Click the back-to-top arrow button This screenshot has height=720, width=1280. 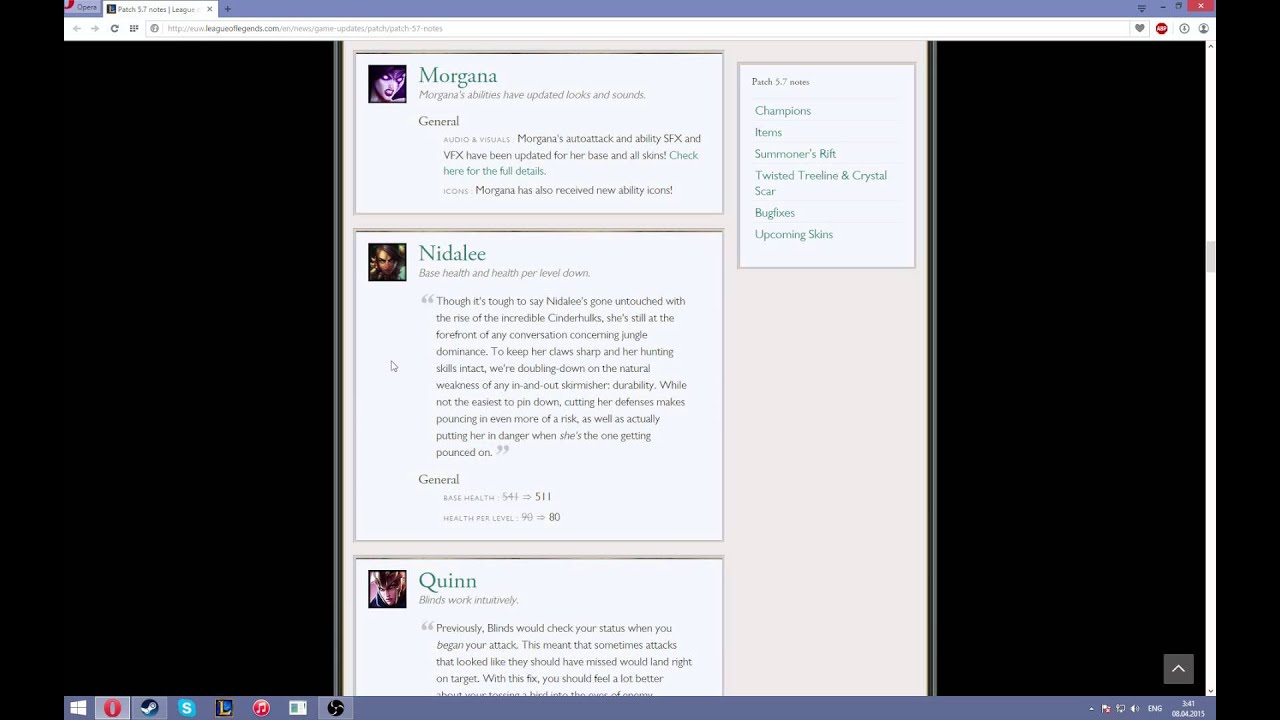[x=1178, y=669]
